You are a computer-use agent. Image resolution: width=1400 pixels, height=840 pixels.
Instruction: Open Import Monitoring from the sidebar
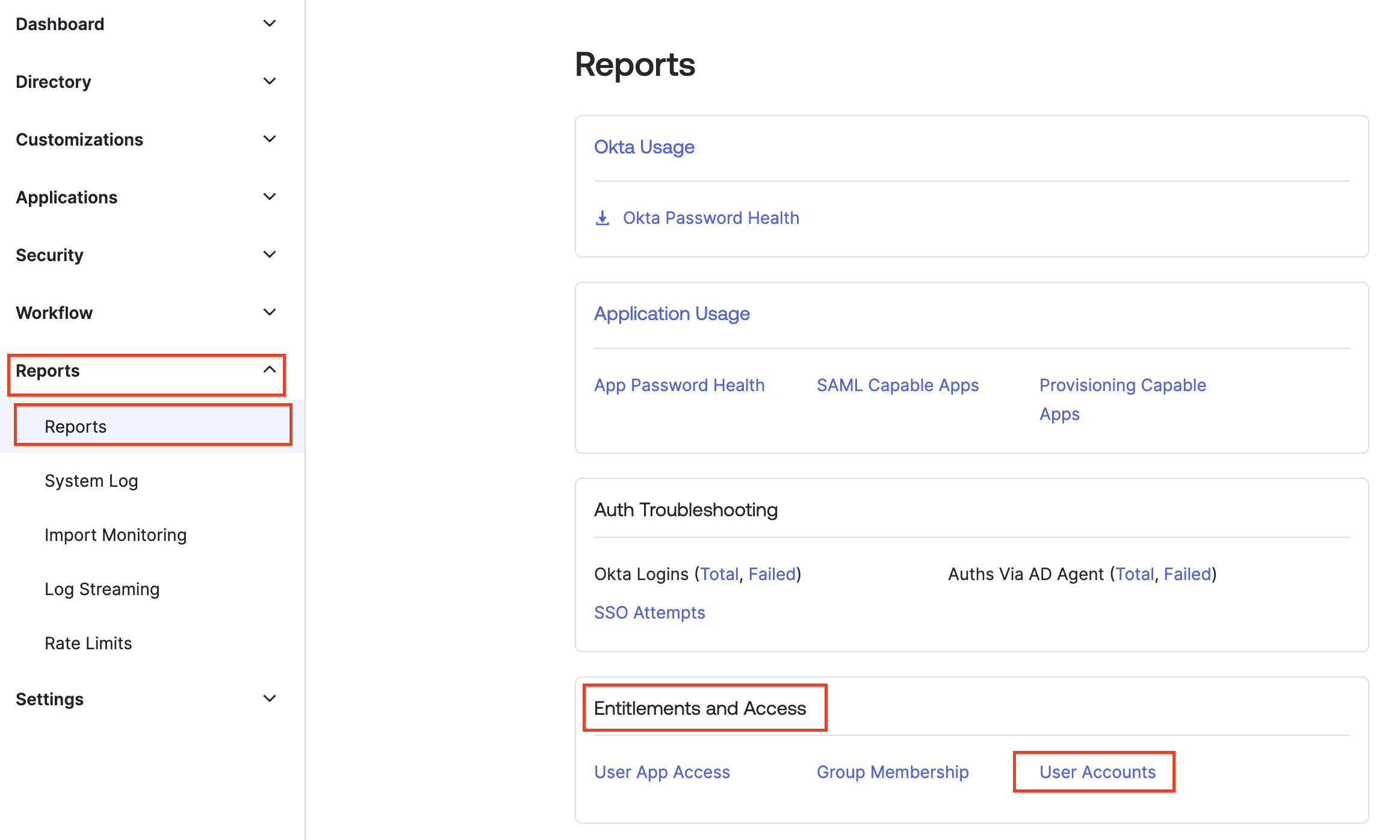point(116,534)
